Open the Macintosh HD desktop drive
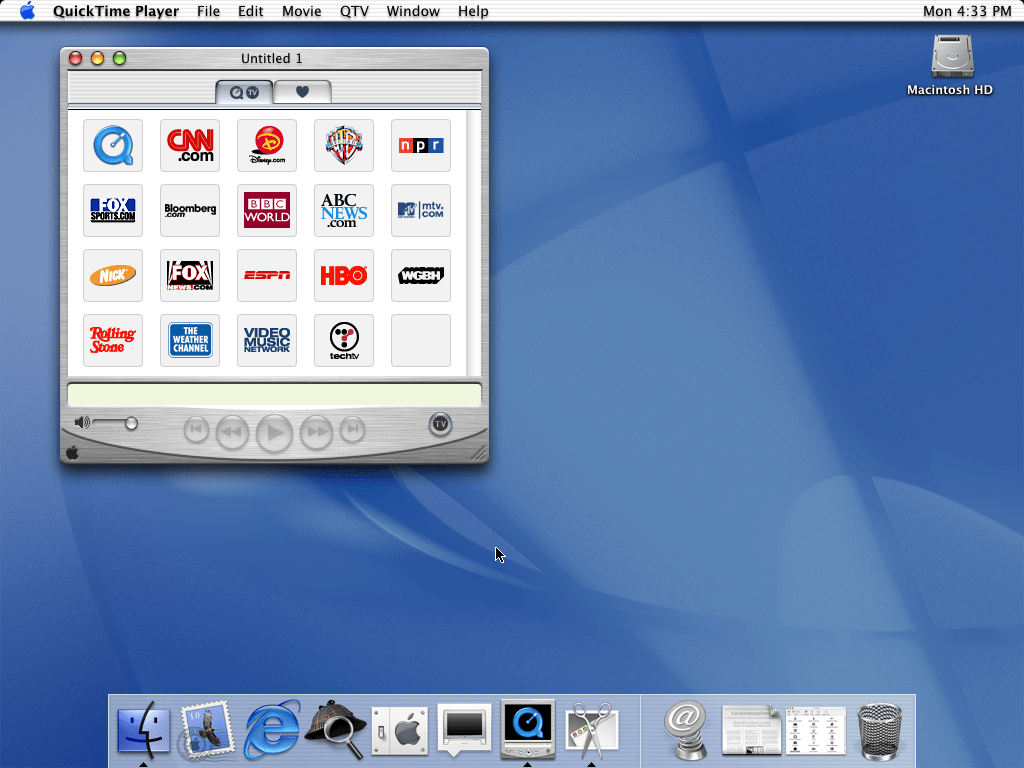The image size is (1024, 768). (x=950, y=58)
